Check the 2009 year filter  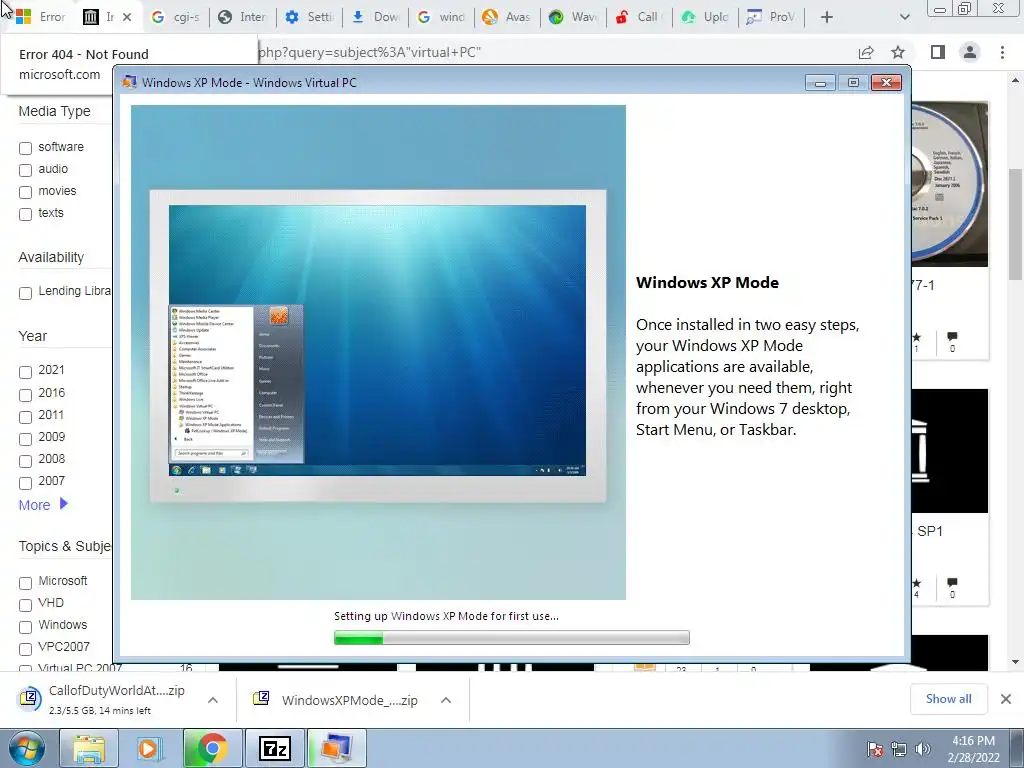(25, 439)
